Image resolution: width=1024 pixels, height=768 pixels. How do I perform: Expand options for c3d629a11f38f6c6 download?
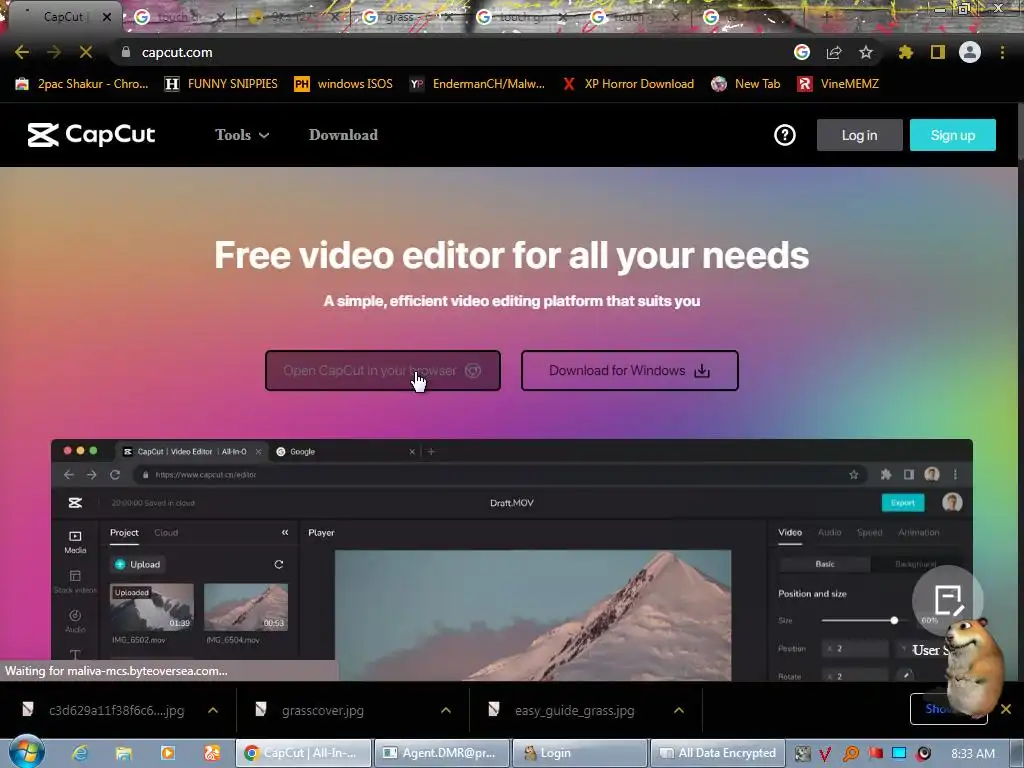coord(213,710)
